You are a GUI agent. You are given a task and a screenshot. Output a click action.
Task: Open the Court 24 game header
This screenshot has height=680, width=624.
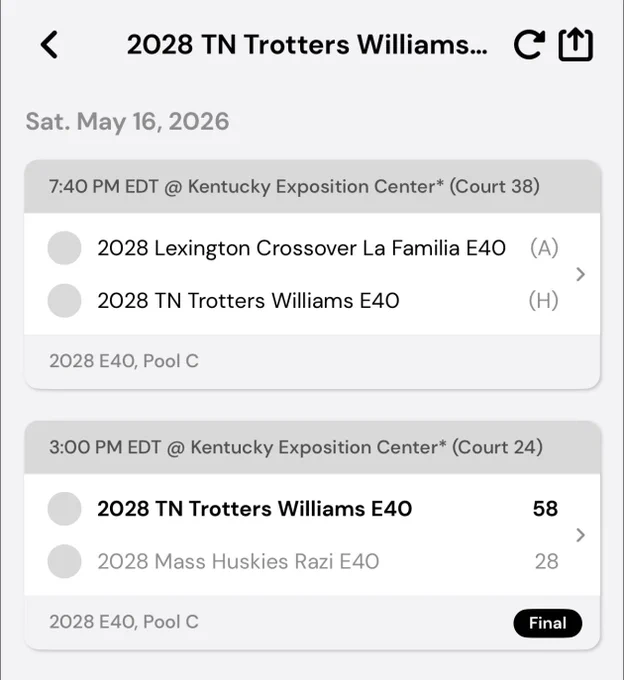click(312, 447)
